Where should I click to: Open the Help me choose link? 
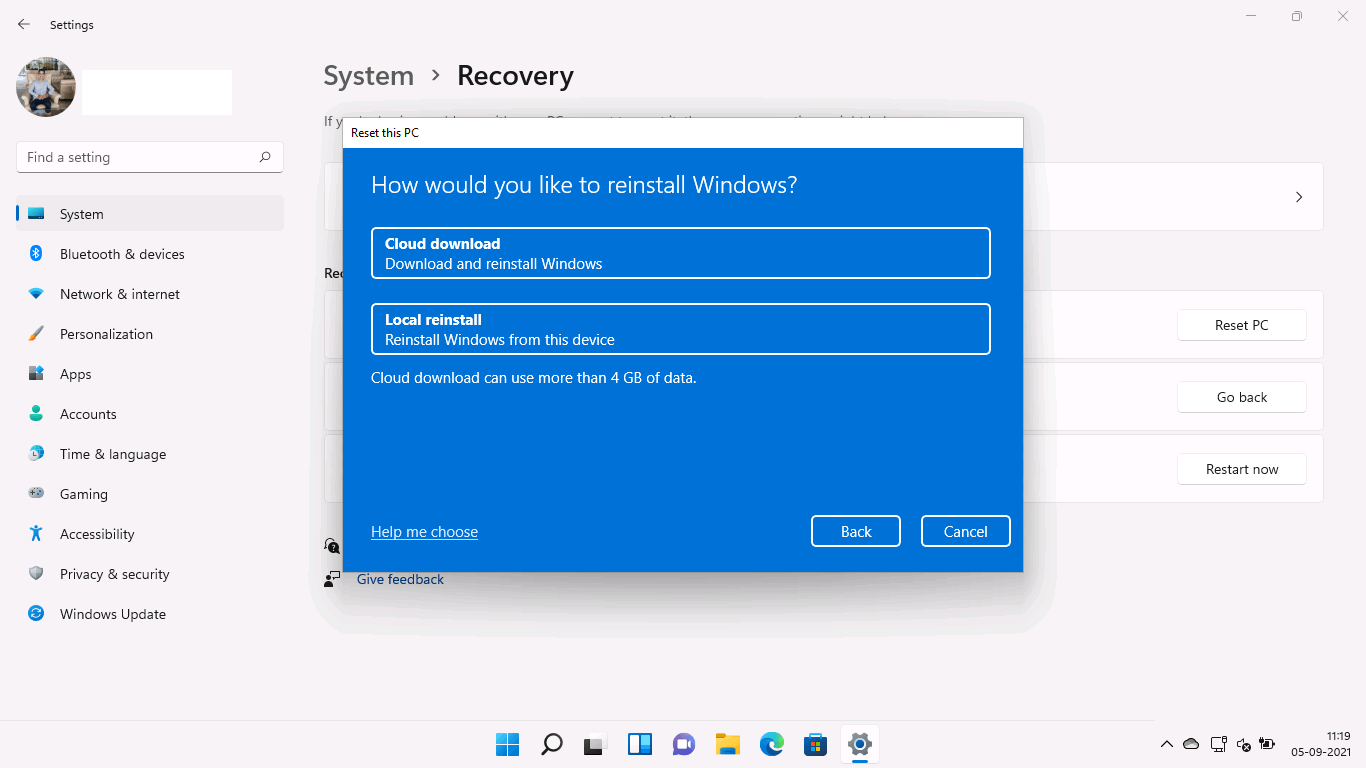coord(424,532)
